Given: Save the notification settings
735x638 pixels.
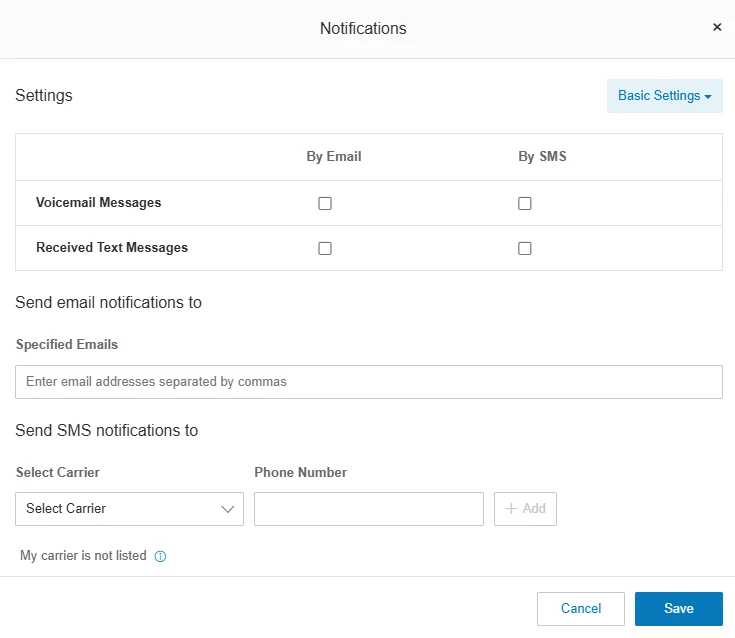Looking at the screenshot, I should [678, 609].
